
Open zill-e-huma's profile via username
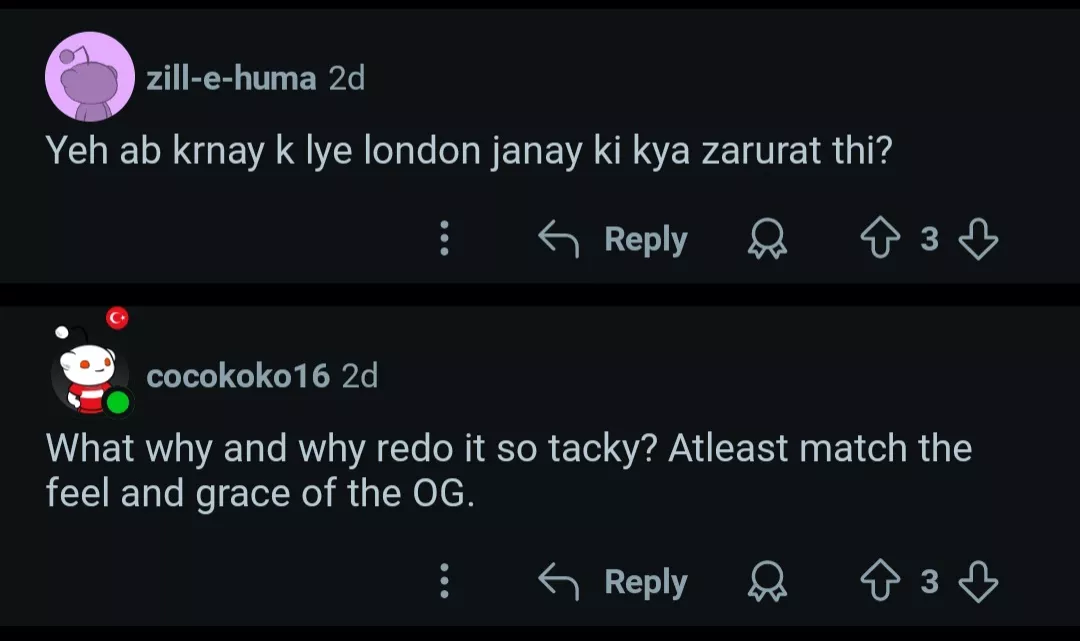point(231,77)
